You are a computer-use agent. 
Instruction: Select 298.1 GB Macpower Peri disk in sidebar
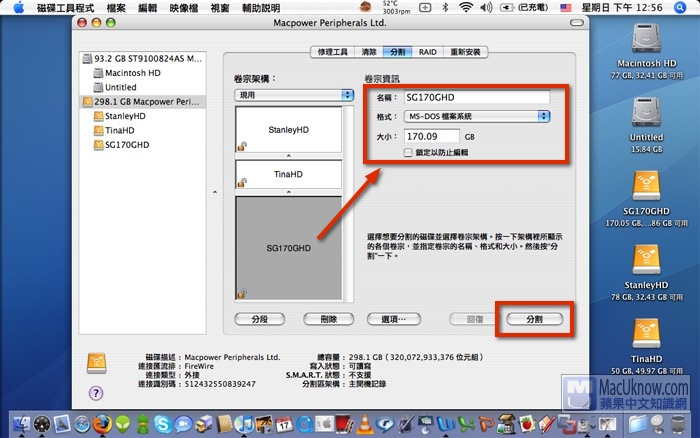point(142,102)
